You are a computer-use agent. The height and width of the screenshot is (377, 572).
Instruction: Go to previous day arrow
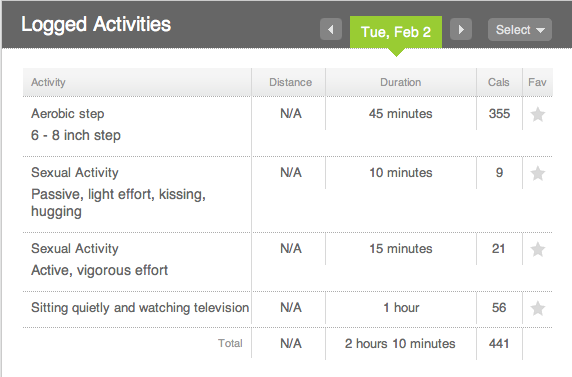[331, 29]
